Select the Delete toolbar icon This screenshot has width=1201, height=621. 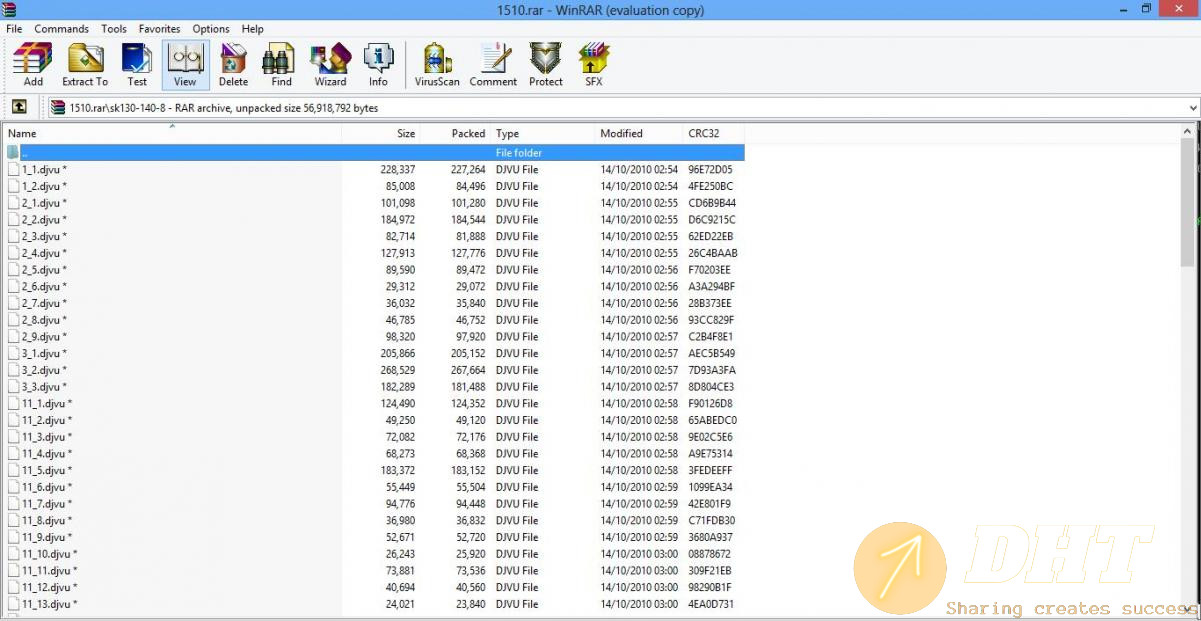233,65
